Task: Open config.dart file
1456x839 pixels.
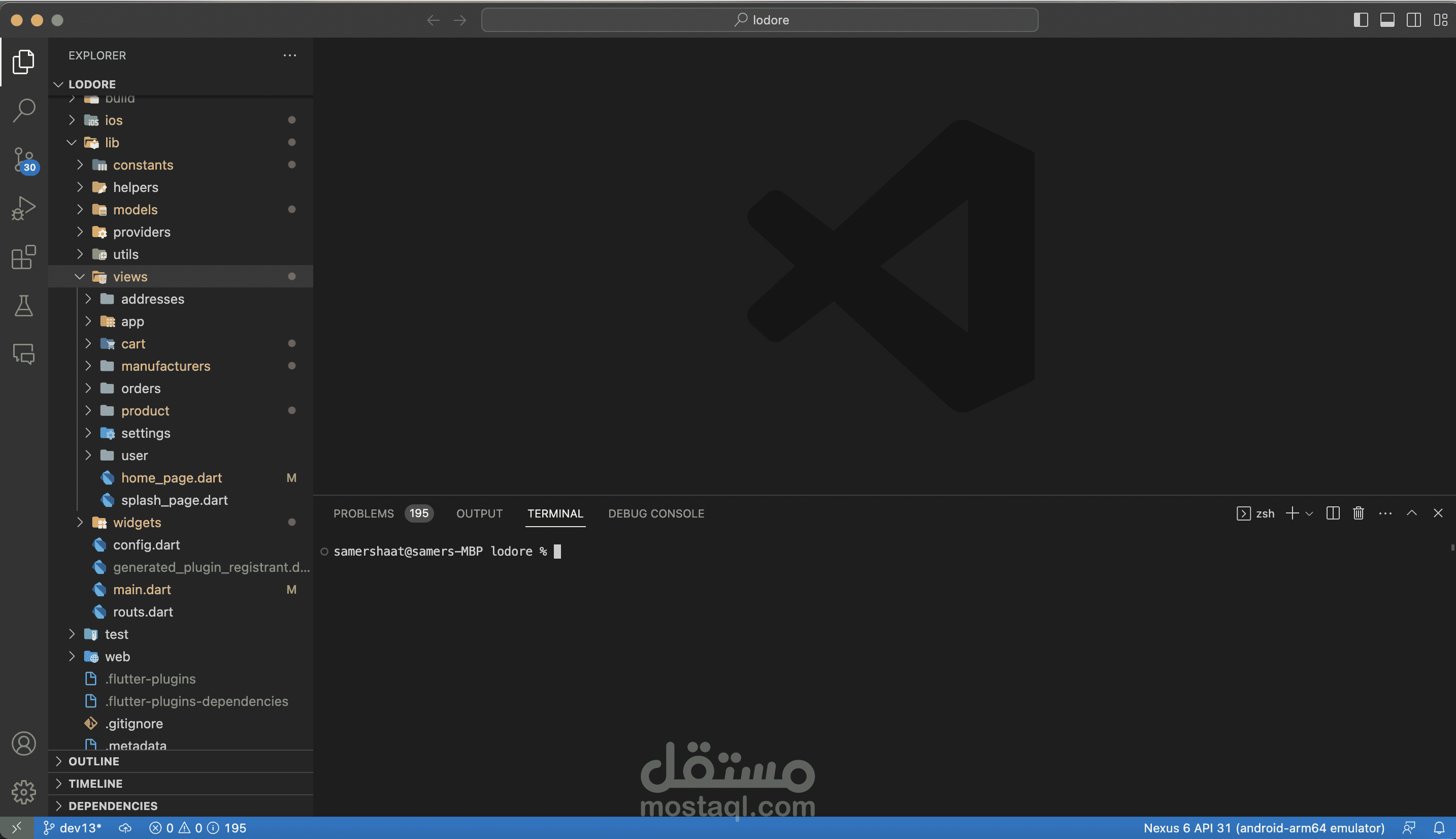Action: point(181,545)
